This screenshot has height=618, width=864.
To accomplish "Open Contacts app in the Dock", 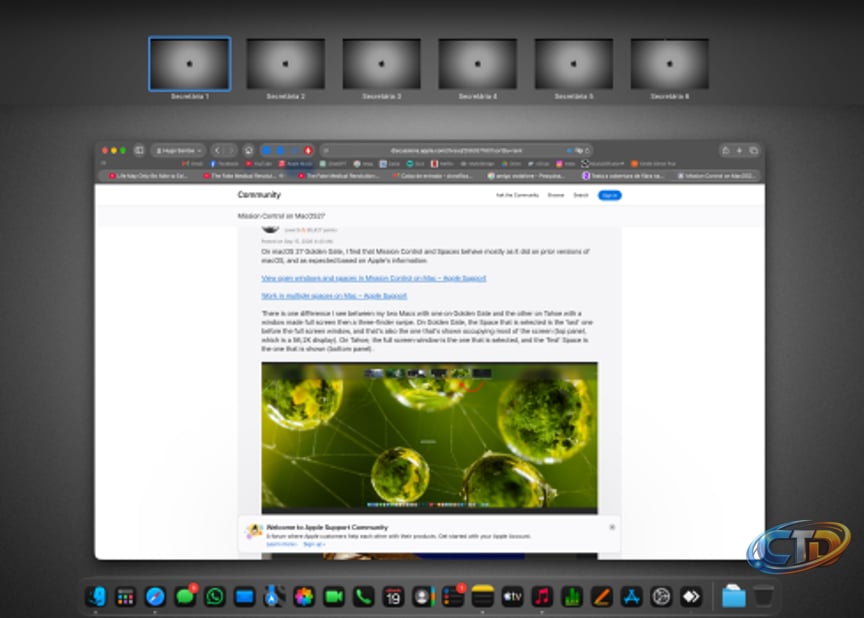I will pyautogui.click(x=423, y=597).
